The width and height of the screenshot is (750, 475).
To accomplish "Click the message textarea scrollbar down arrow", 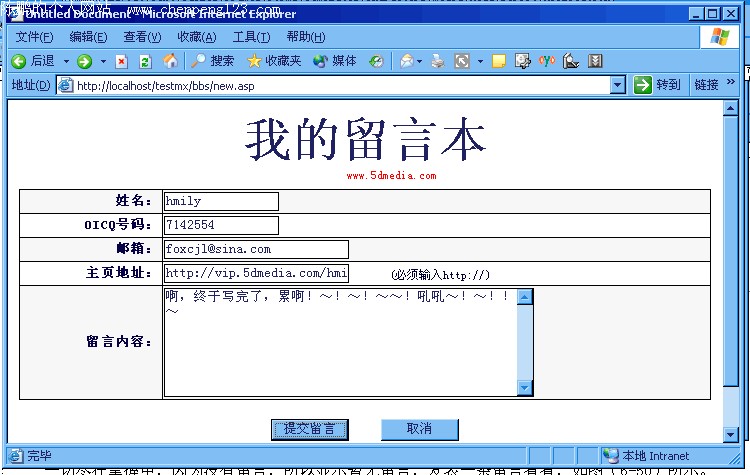I will tap(525, 387).
